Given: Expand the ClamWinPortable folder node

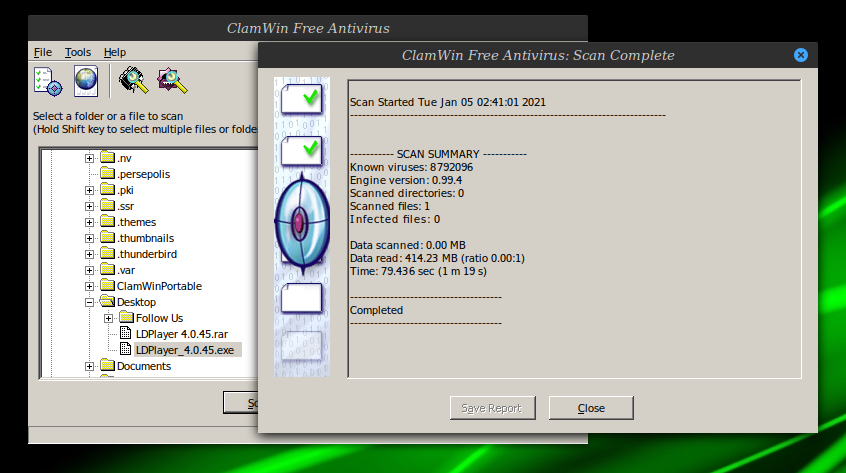Looking at the screenshot, I should tap(90, 286).
